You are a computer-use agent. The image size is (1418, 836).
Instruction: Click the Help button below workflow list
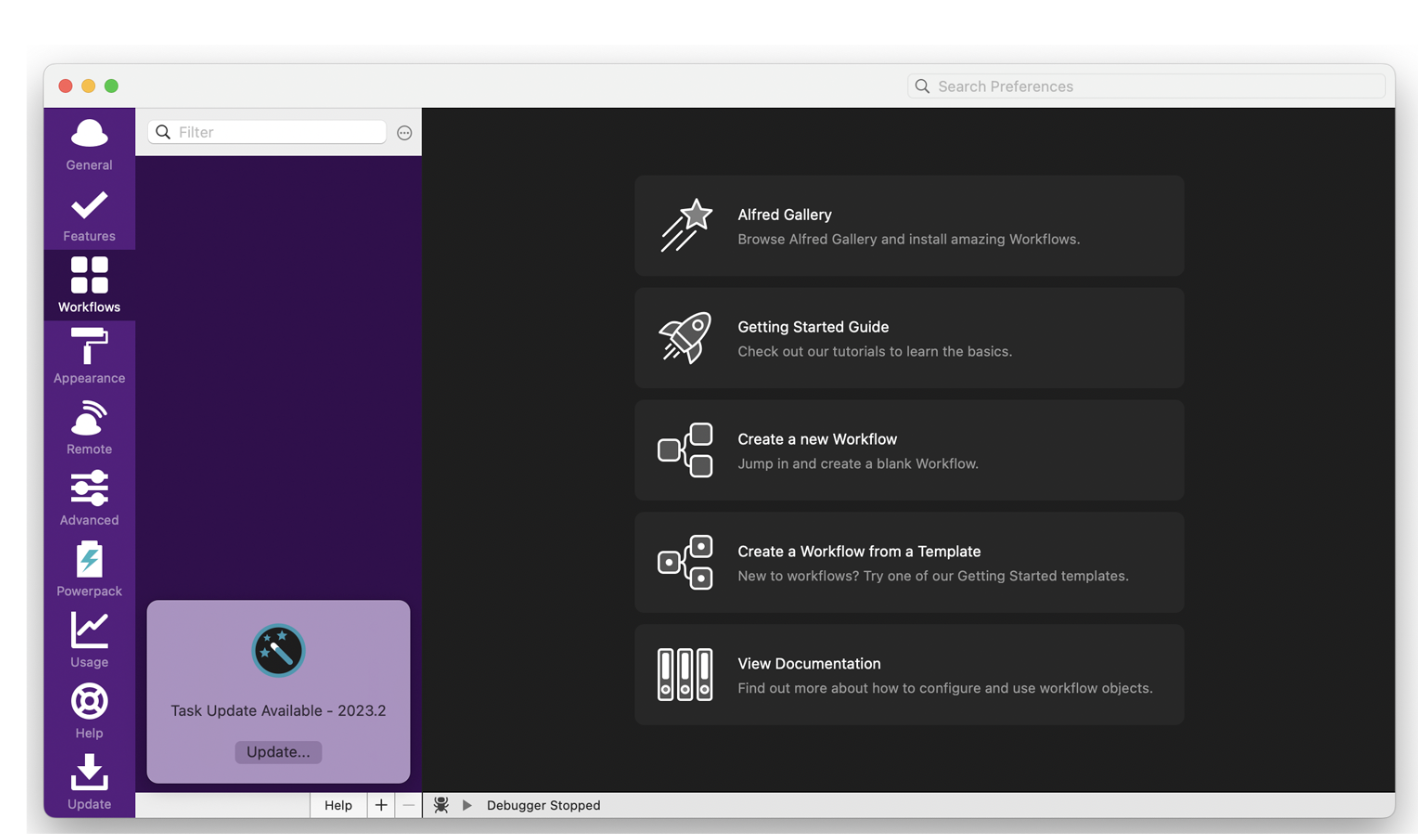point(338,805)
